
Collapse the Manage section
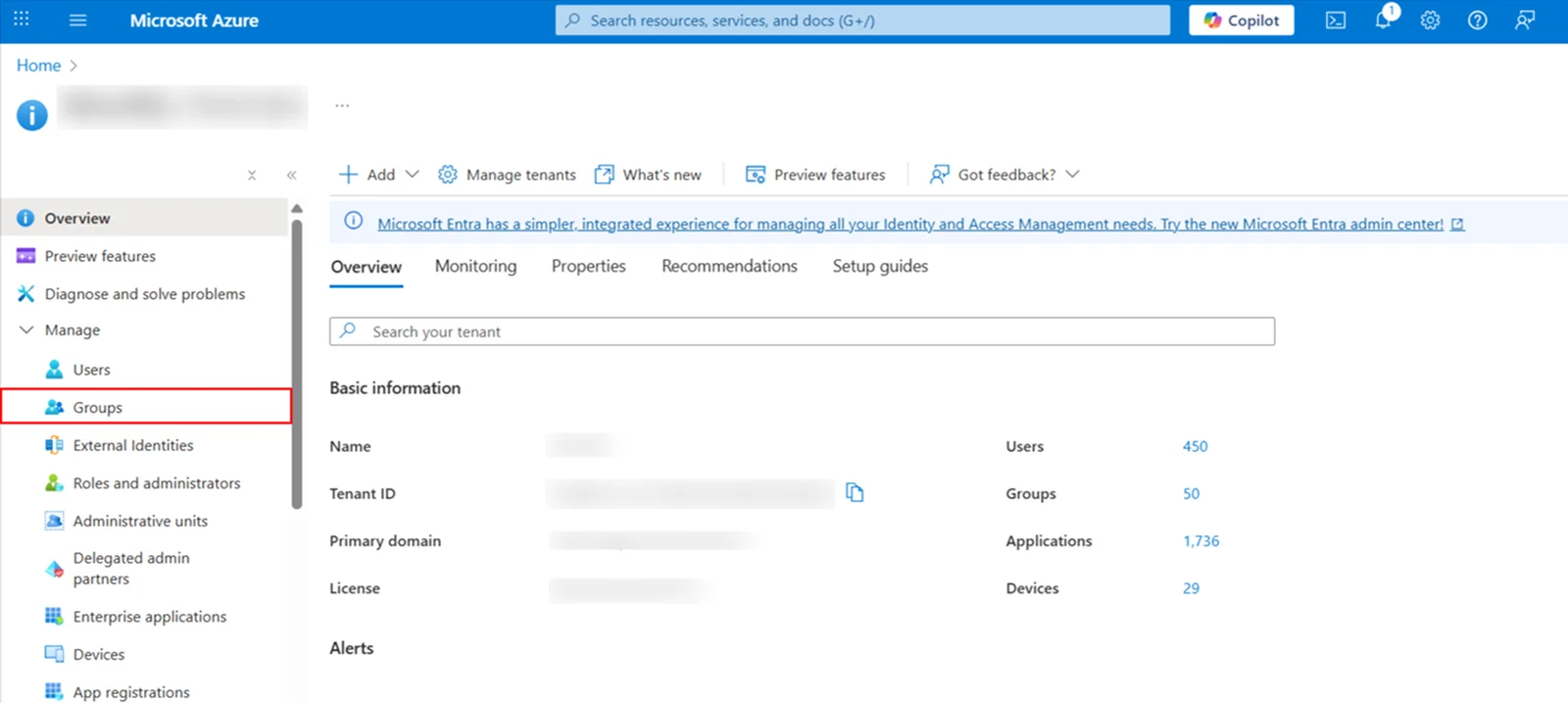26,329
